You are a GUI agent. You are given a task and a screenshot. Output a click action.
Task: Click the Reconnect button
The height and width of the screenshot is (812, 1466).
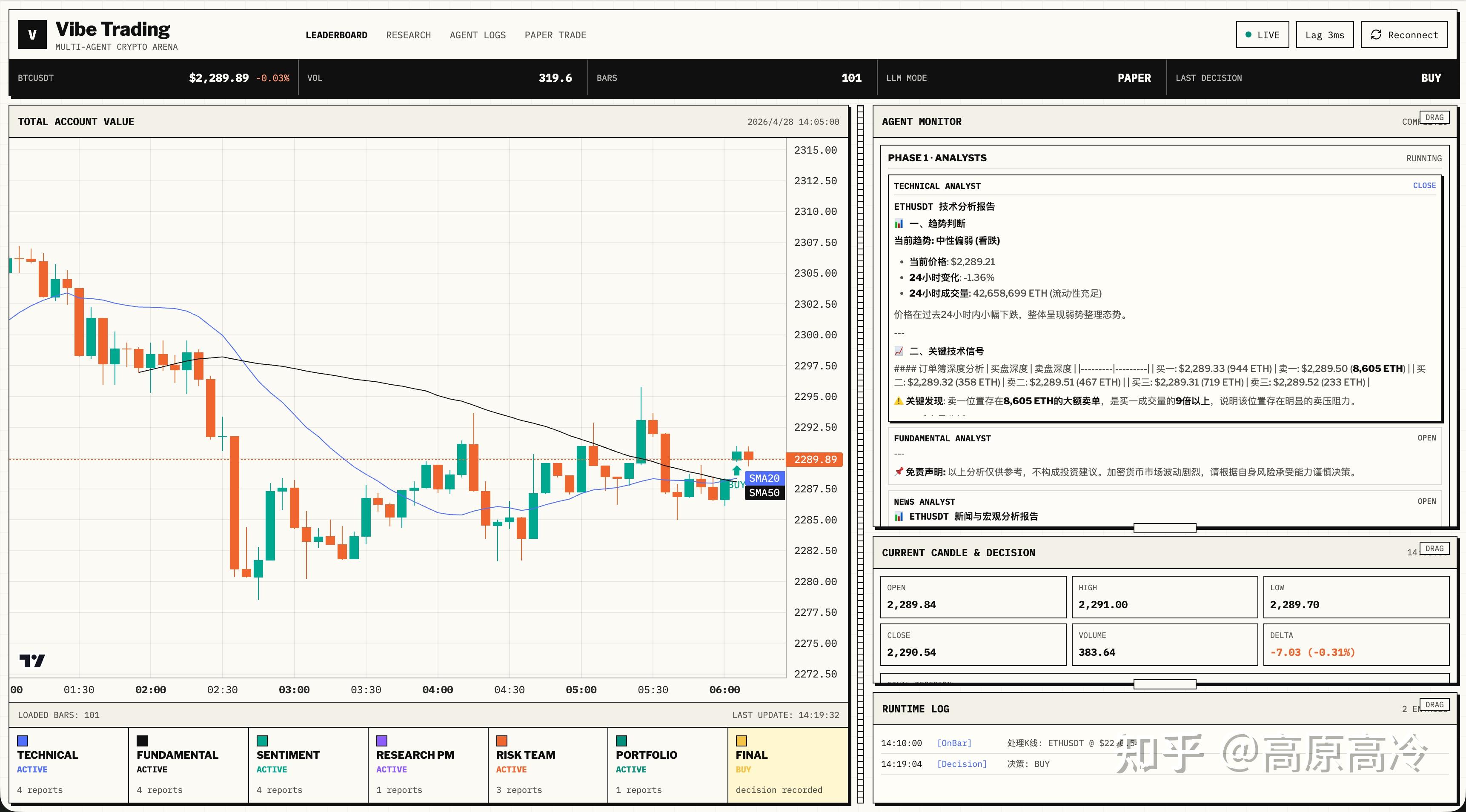[x=1404, y=35]
